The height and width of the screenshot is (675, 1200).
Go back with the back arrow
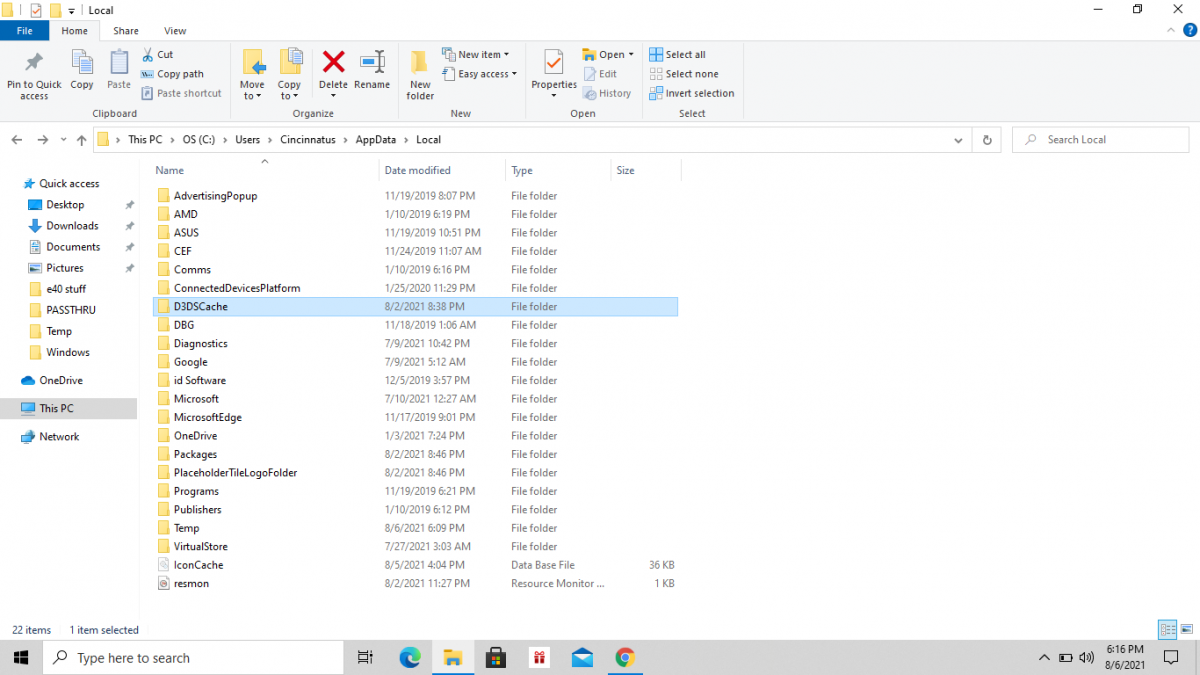click(x=18, y=140)
